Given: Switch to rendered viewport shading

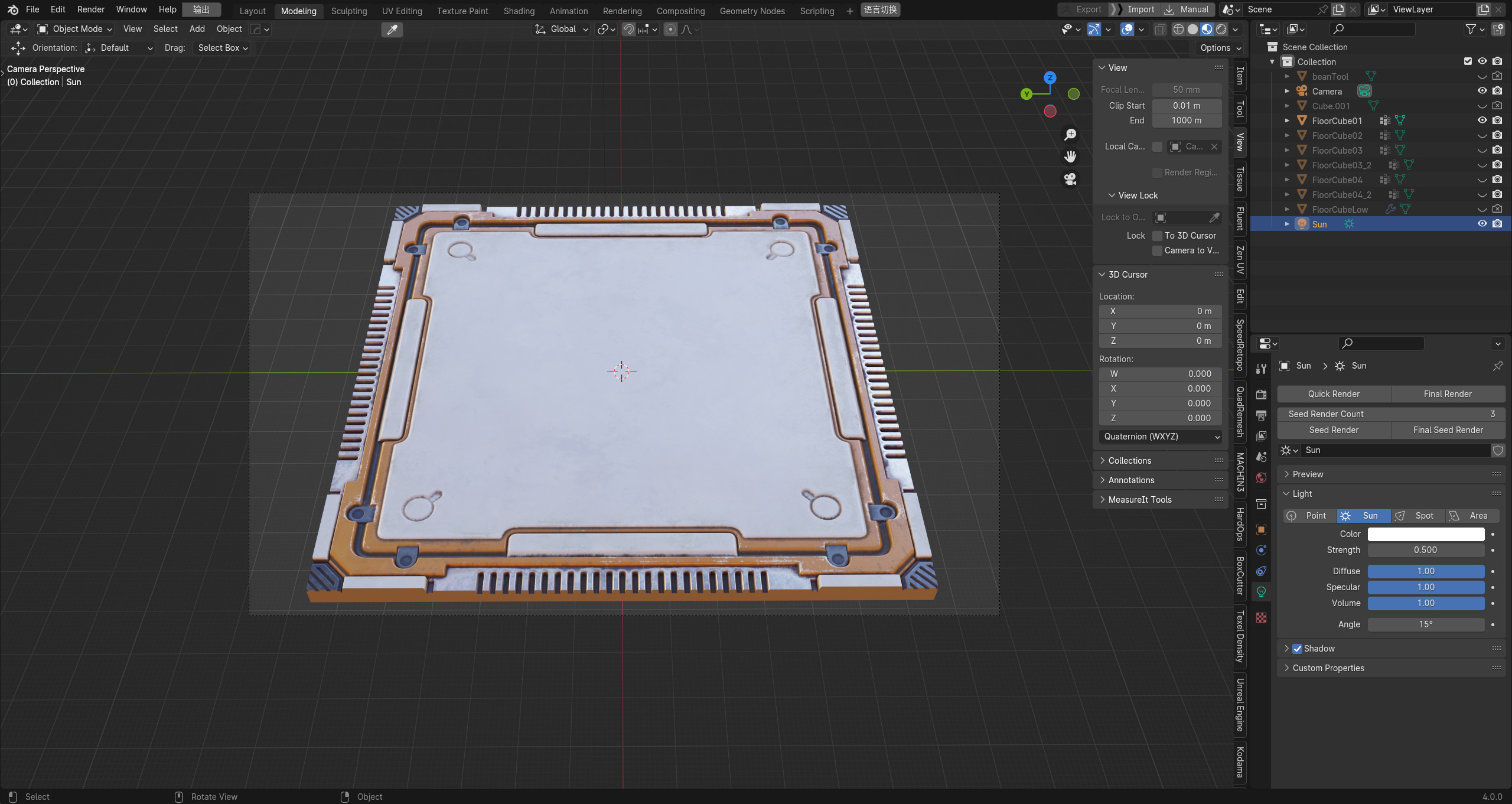Looking at the screenshot, I should (1221, 30).
